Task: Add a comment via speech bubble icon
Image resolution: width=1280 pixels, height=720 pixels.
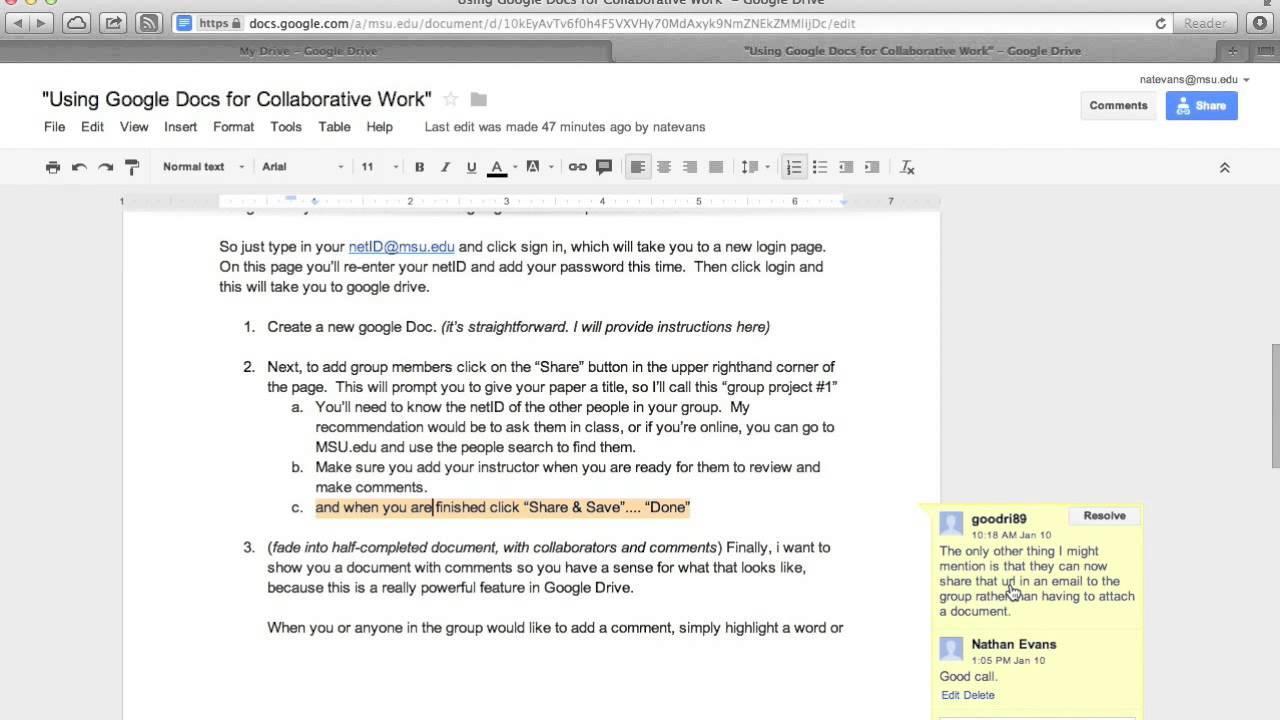Action: click(604, 167)
